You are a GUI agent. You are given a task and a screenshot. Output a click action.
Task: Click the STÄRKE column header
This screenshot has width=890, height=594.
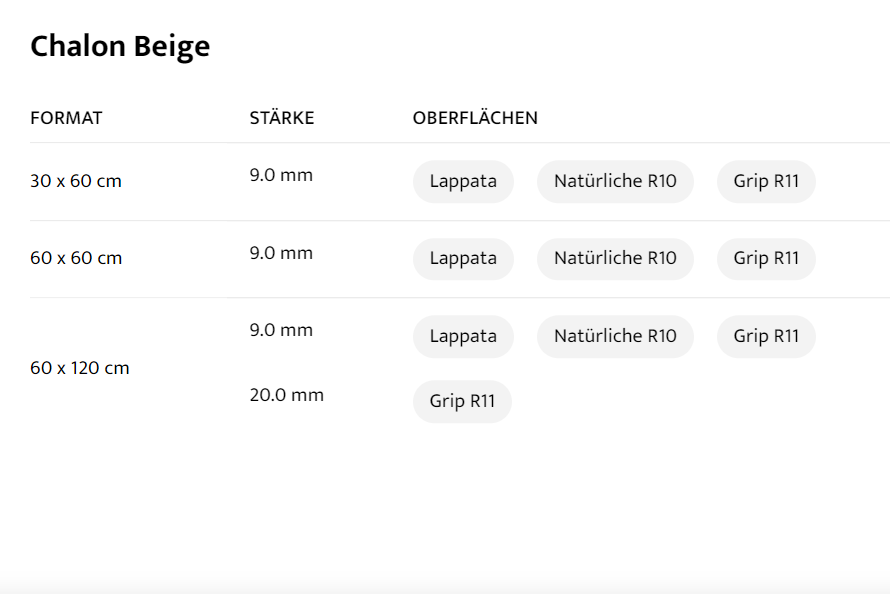282,118
